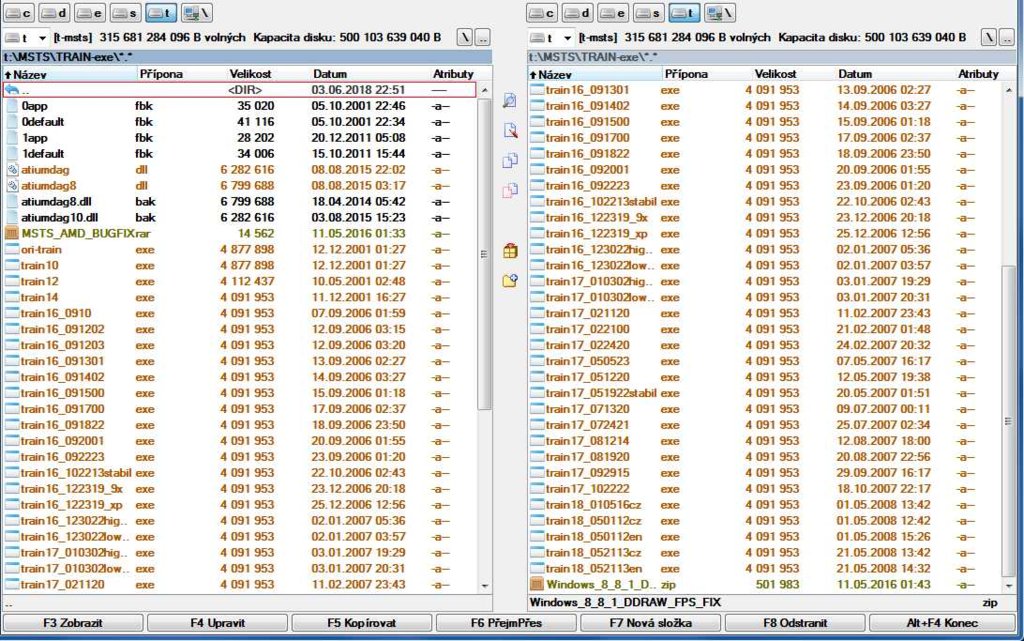Click the copy files icon in middle toolbar
Image resolution: width=1024 pixels, height=641 pixels.
[510, 160]
